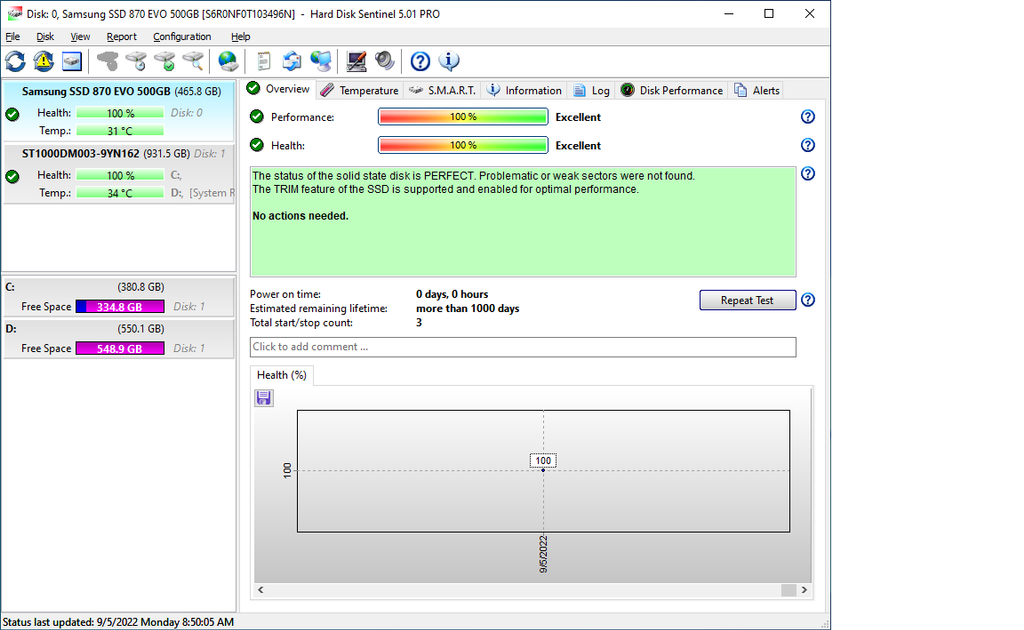Click the globe and monitor network icon
This screenshot has width=1024, height=630.
[321, 61]
